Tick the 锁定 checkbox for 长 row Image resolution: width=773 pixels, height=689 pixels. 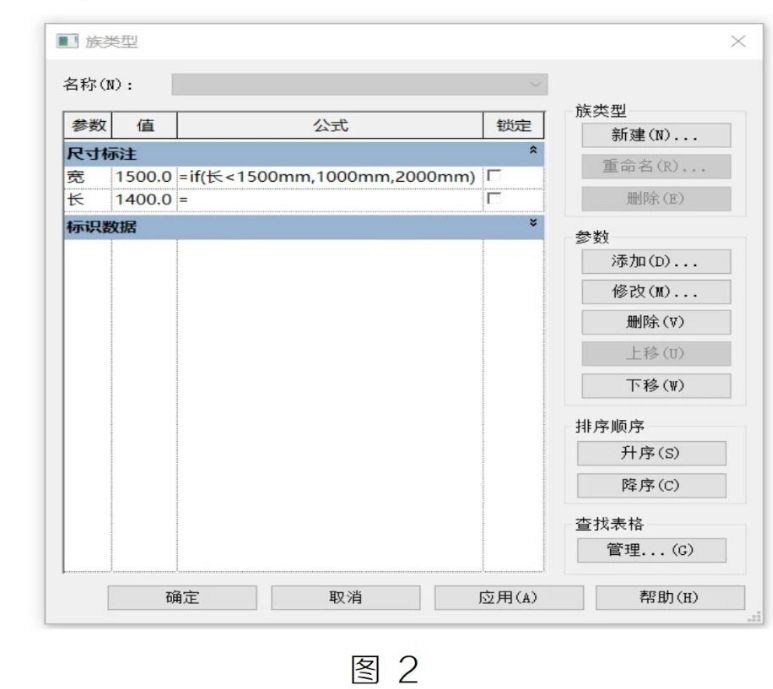click(493, 198)
